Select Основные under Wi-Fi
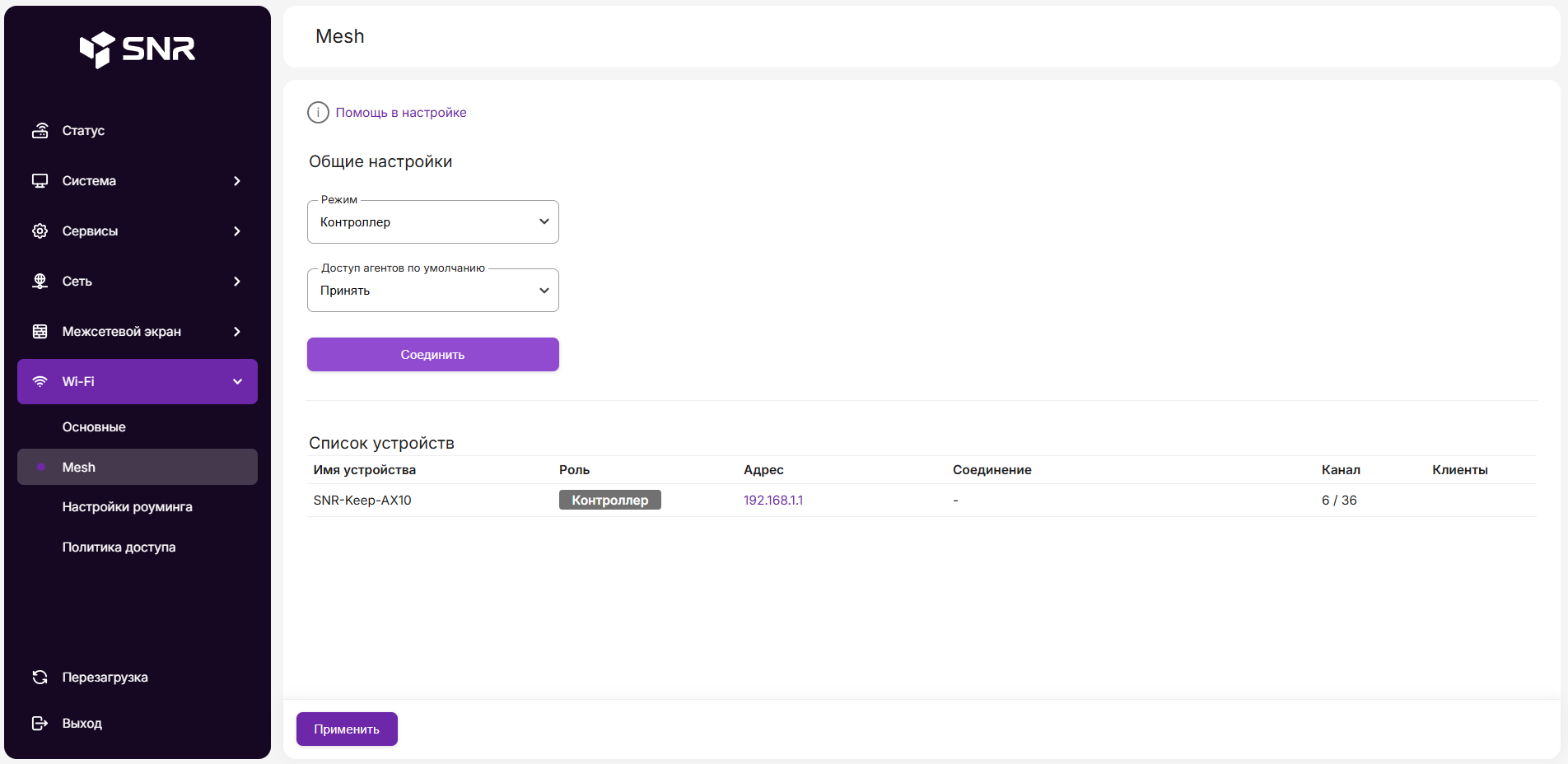The width and height of the screenshot is (1568, 764). click(x=94, y=427)
